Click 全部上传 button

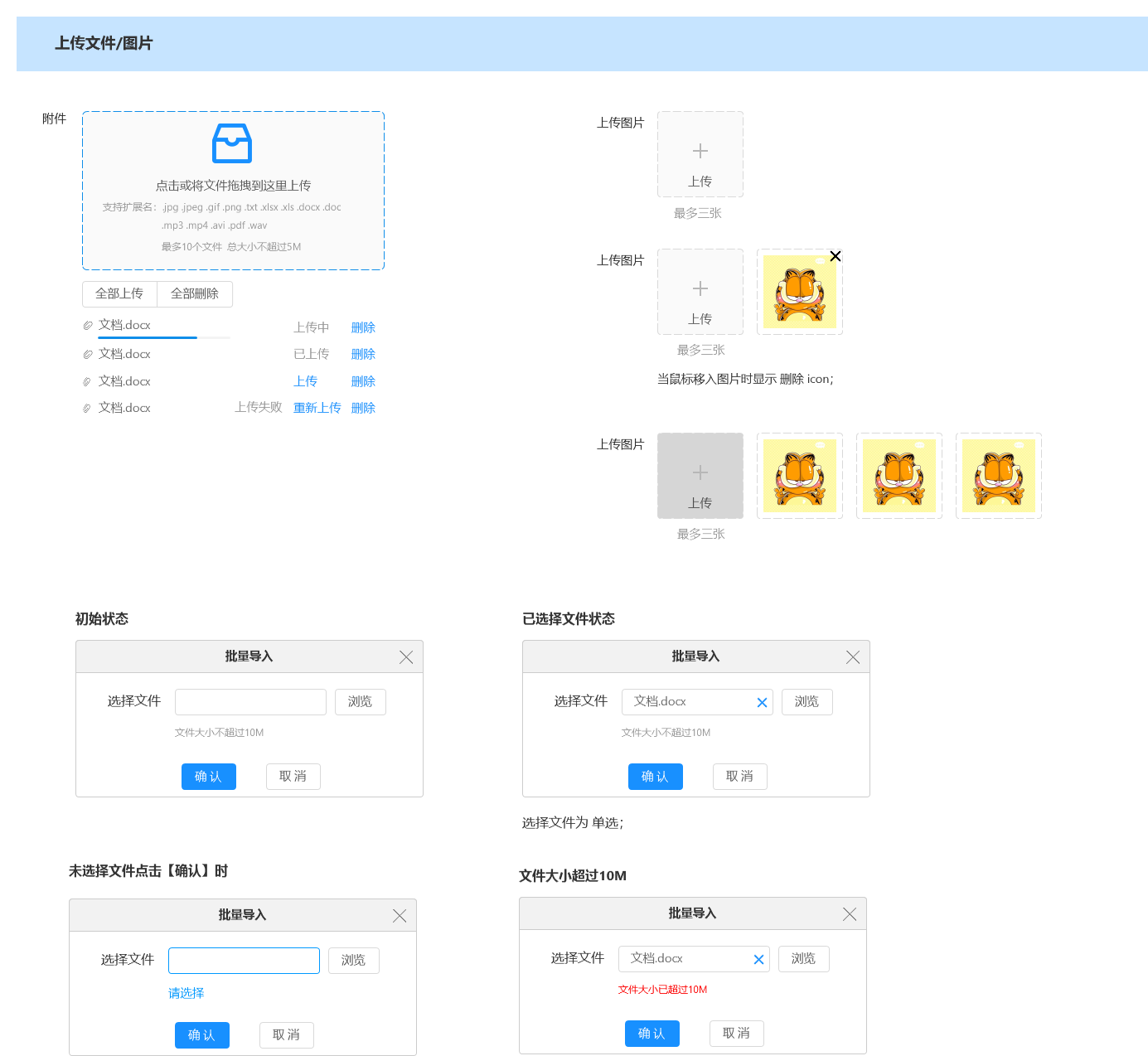[x=119, y=294]
